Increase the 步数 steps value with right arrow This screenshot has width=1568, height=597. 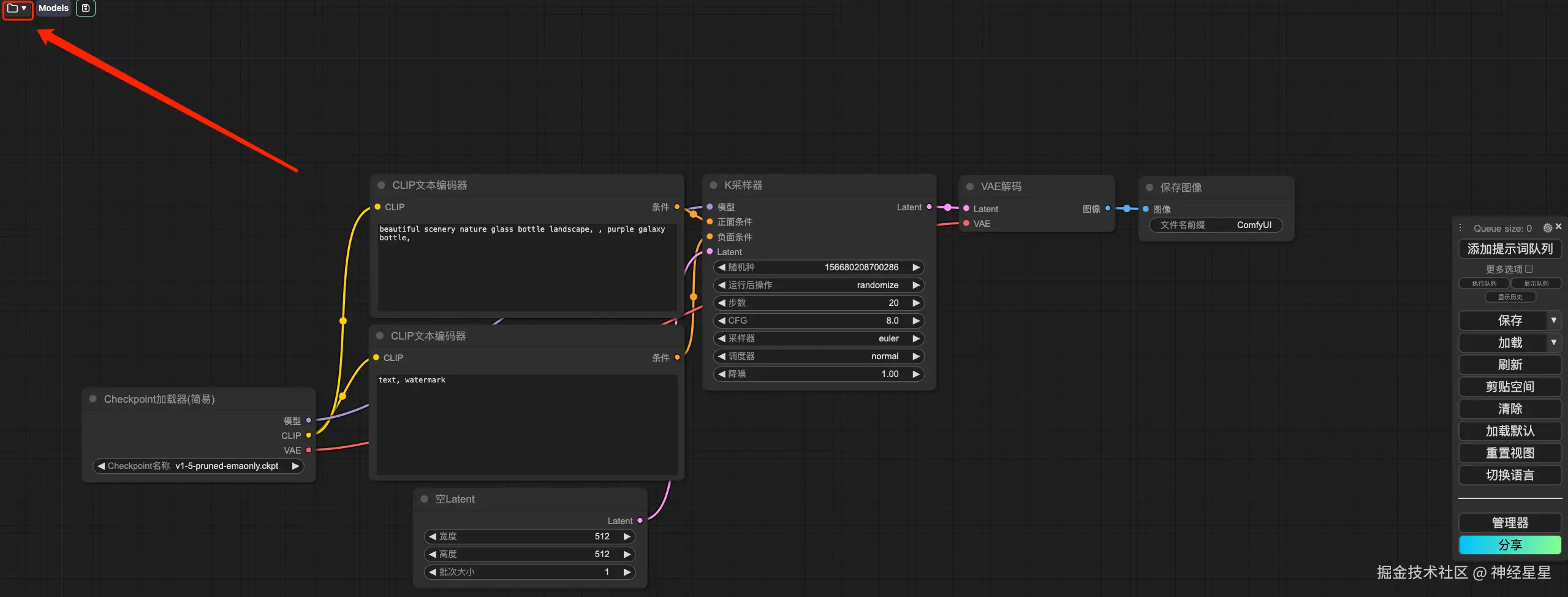coord(916,303)
